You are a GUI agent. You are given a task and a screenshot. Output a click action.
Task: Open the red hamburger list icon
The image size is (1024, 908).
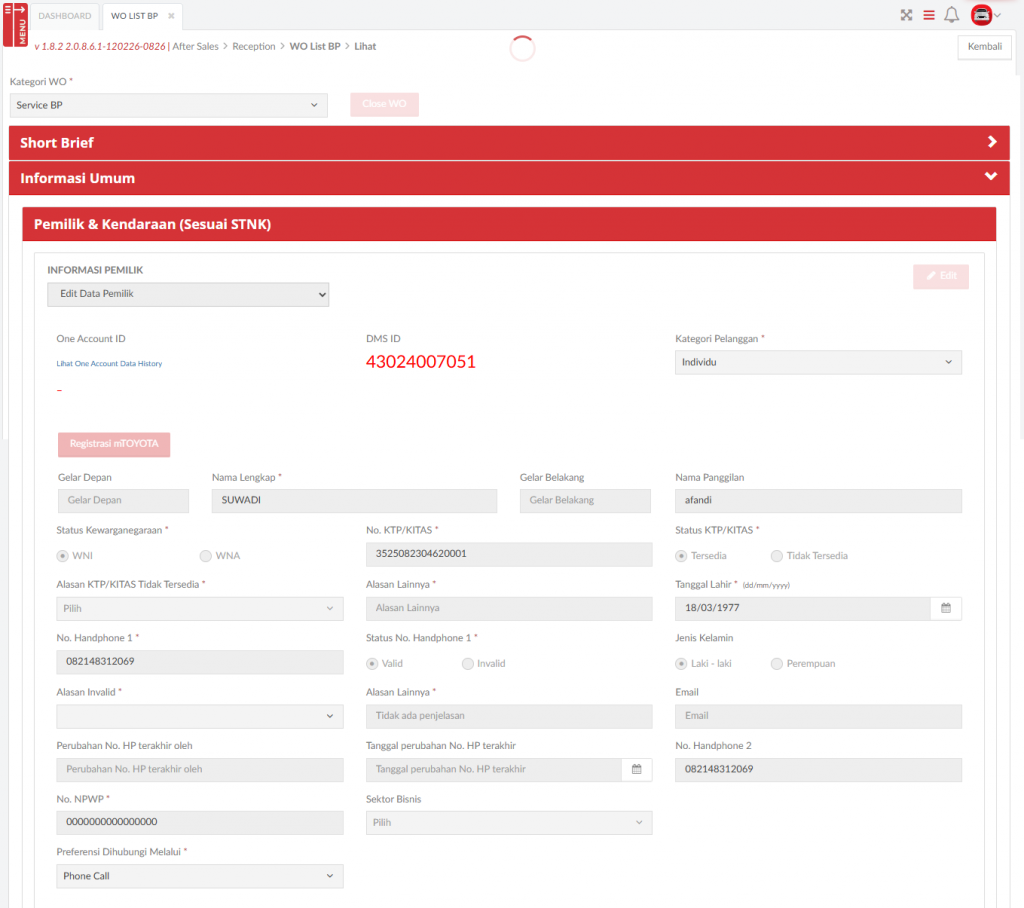929,15
